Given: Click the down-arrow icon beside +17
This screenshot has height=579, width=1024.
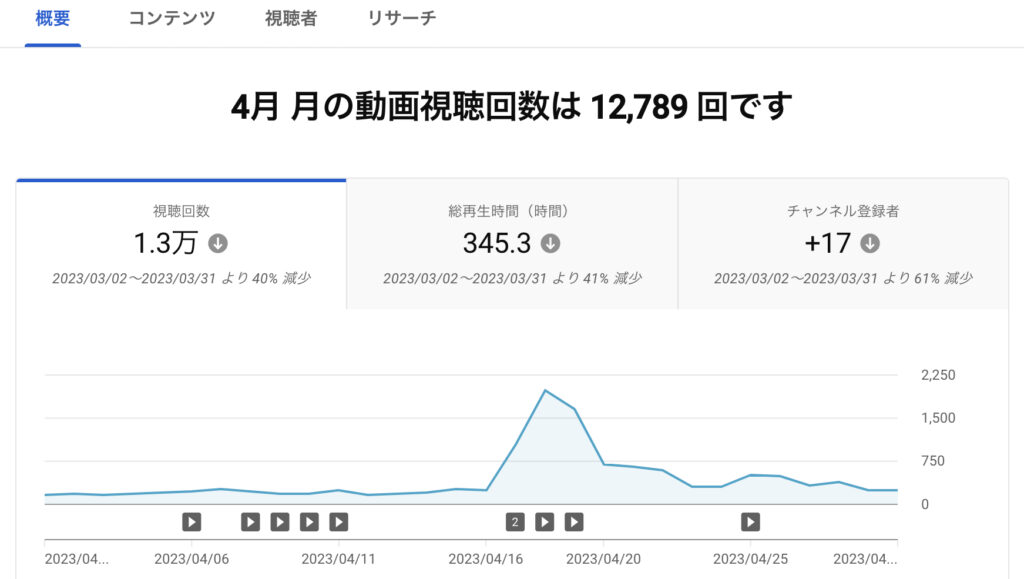Looking at the screenshot, I should click(870, 243).
